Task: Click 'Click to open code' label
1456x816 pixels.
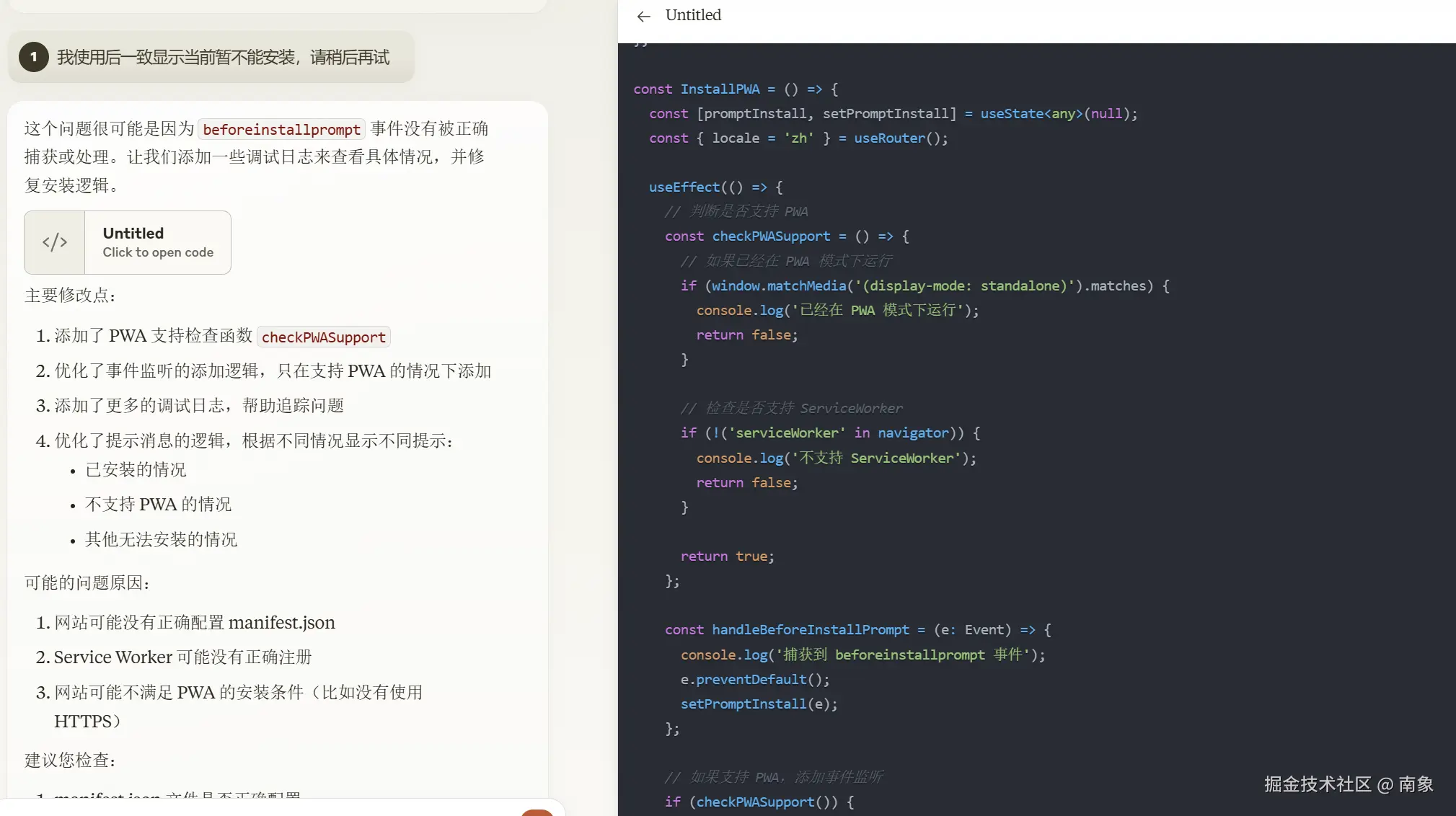Action: point(158,252)
